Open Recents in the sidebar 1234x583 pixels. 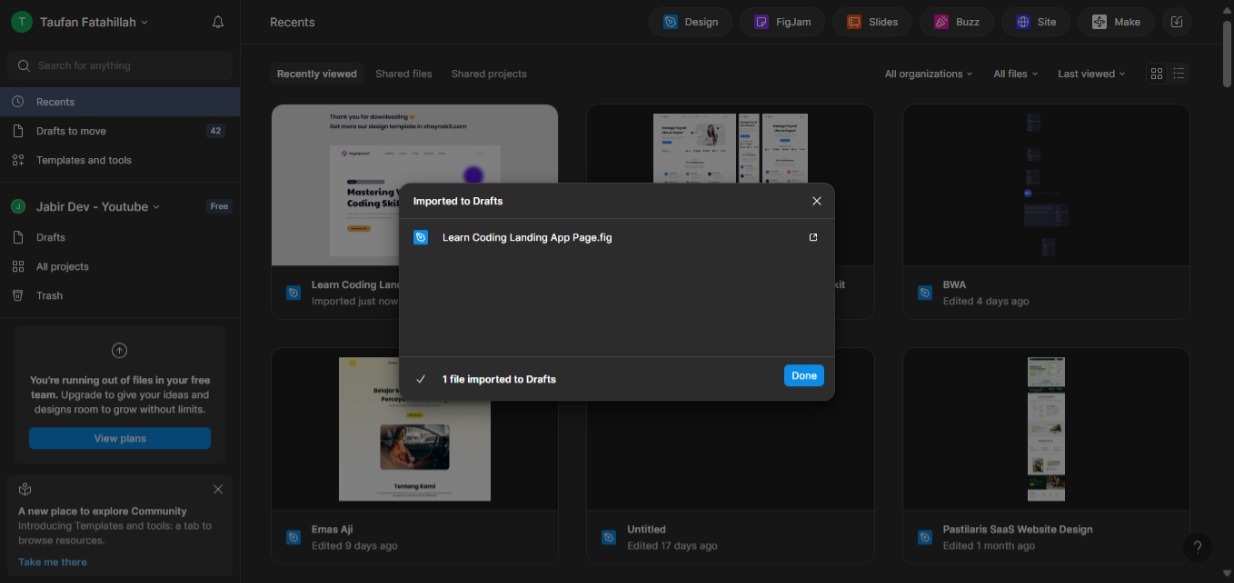click(120, 102)
